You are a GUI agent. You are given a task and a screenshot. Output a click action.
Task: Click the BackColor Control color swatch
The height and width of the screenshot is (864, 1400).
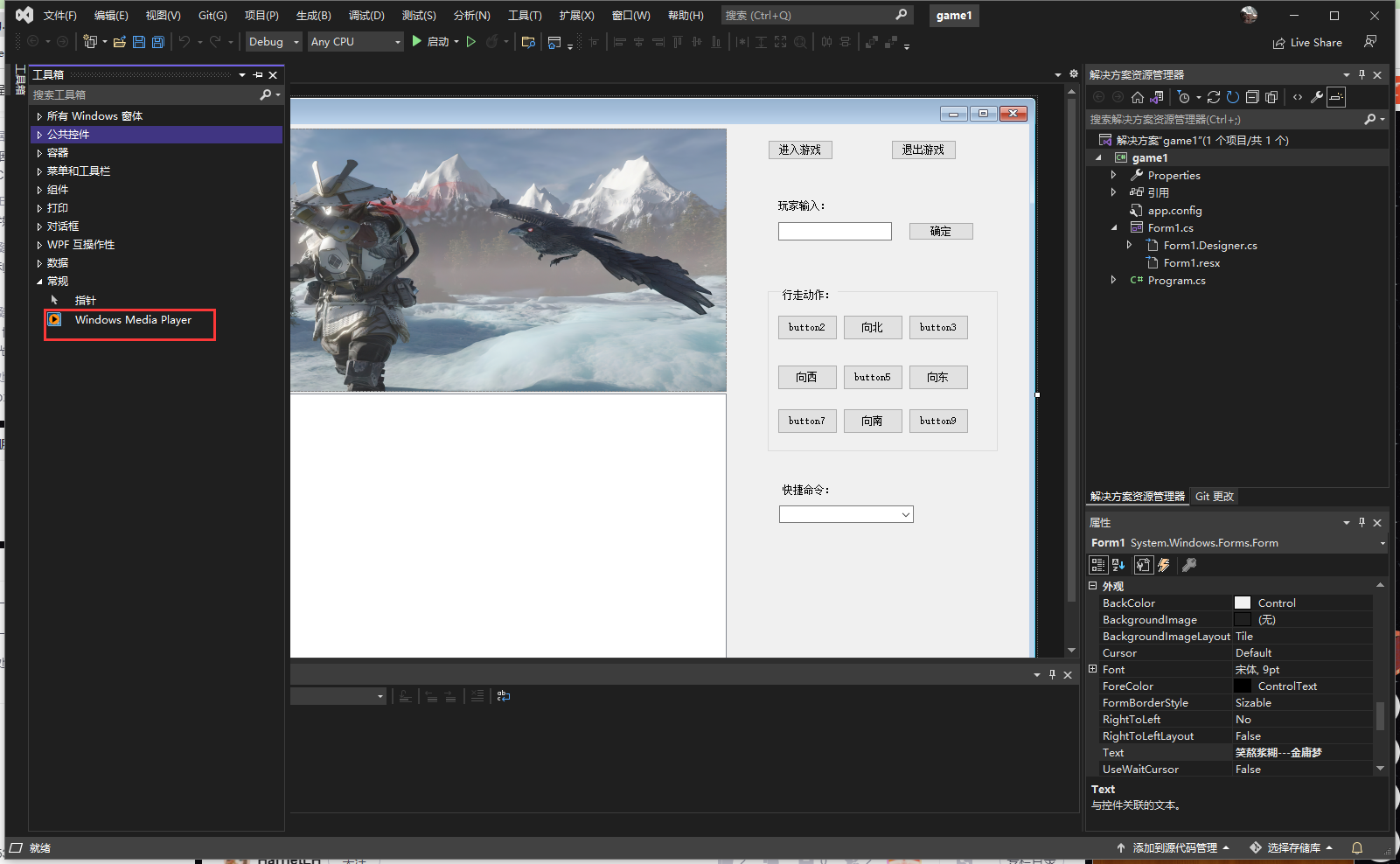[1243, 603]
